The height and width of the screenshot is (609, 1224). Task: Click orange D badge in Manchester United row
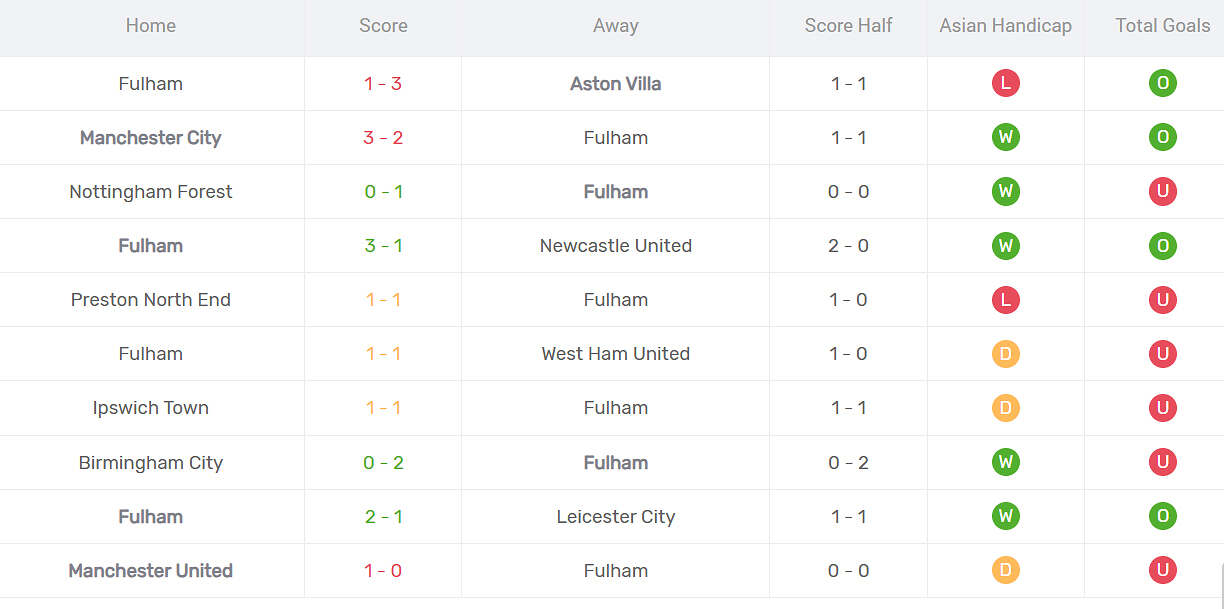[x=1005, y=570]
